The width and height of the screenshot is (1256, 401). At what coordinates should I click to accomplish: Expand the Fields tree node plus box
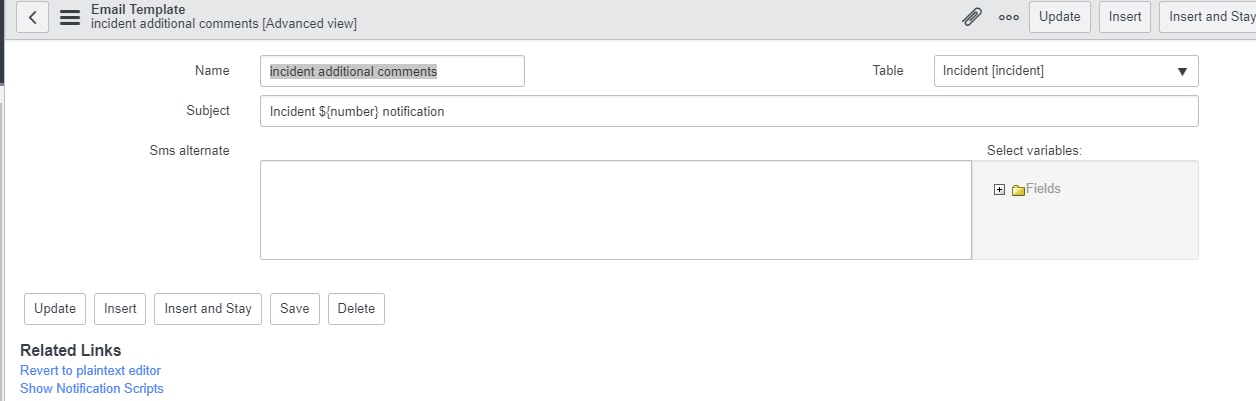999,189
